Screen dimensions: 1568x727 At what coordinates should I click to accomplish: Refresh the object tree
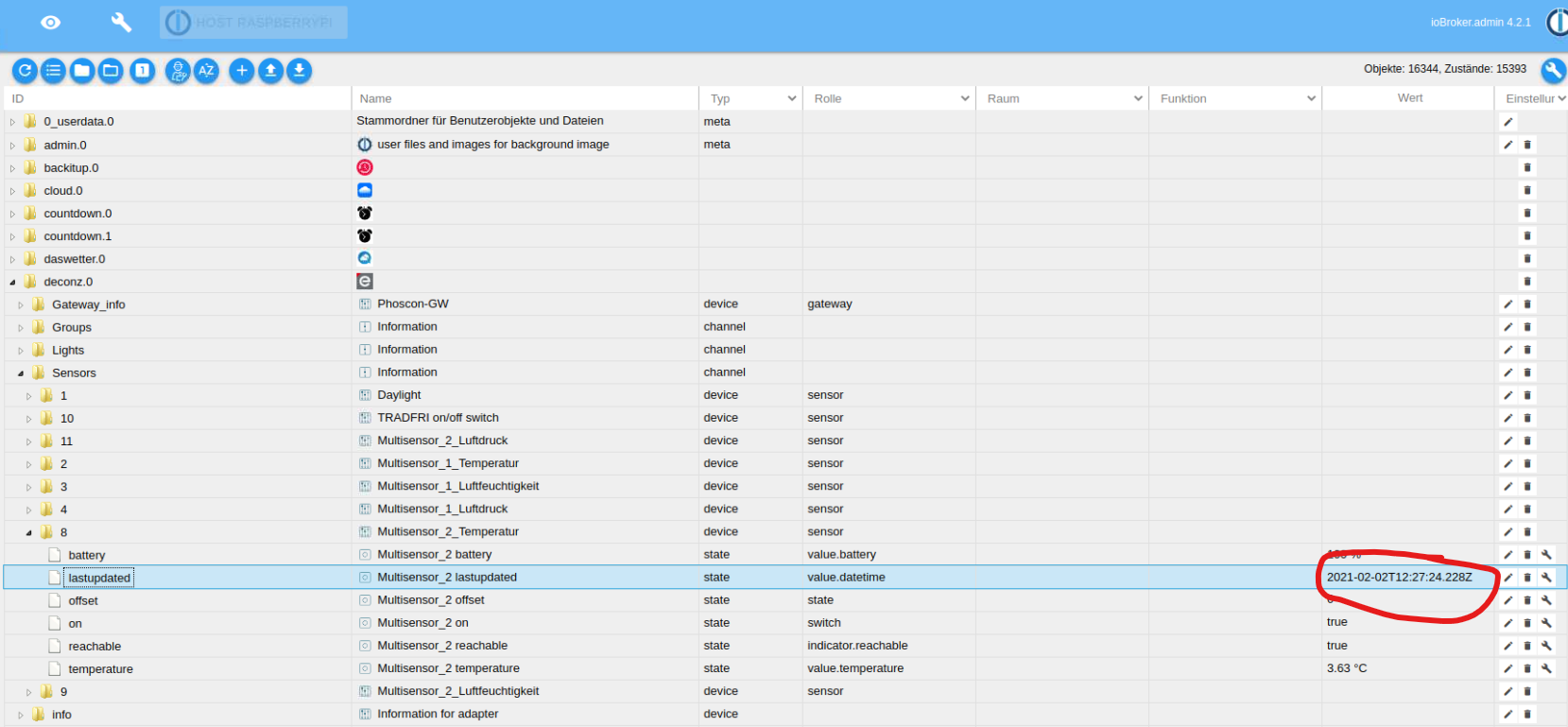(26, 70)
